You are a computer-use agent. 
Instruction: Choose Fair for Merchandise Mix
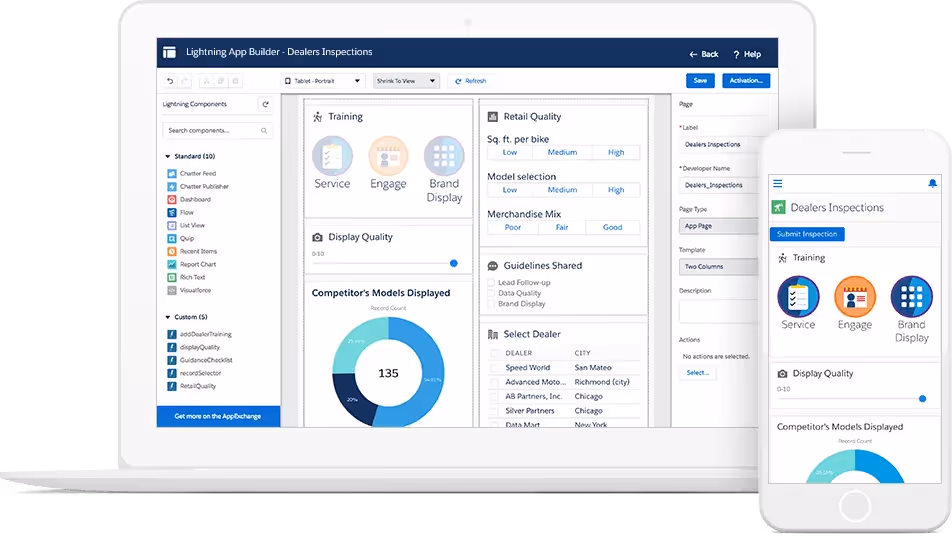coord(562,227)
